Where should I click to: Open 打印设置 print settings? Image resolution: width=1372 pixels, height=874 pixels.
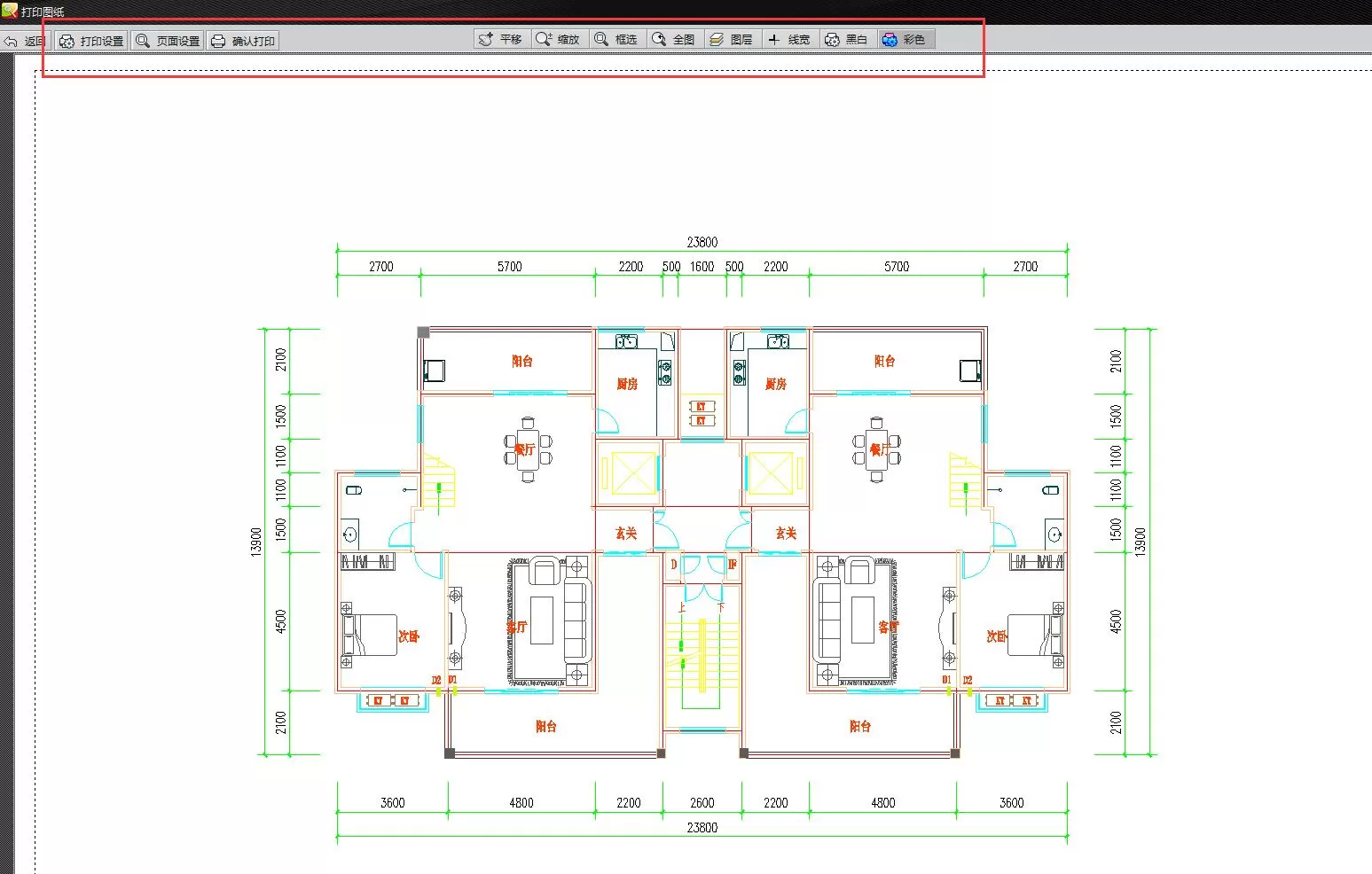click(x=91, y=41)
